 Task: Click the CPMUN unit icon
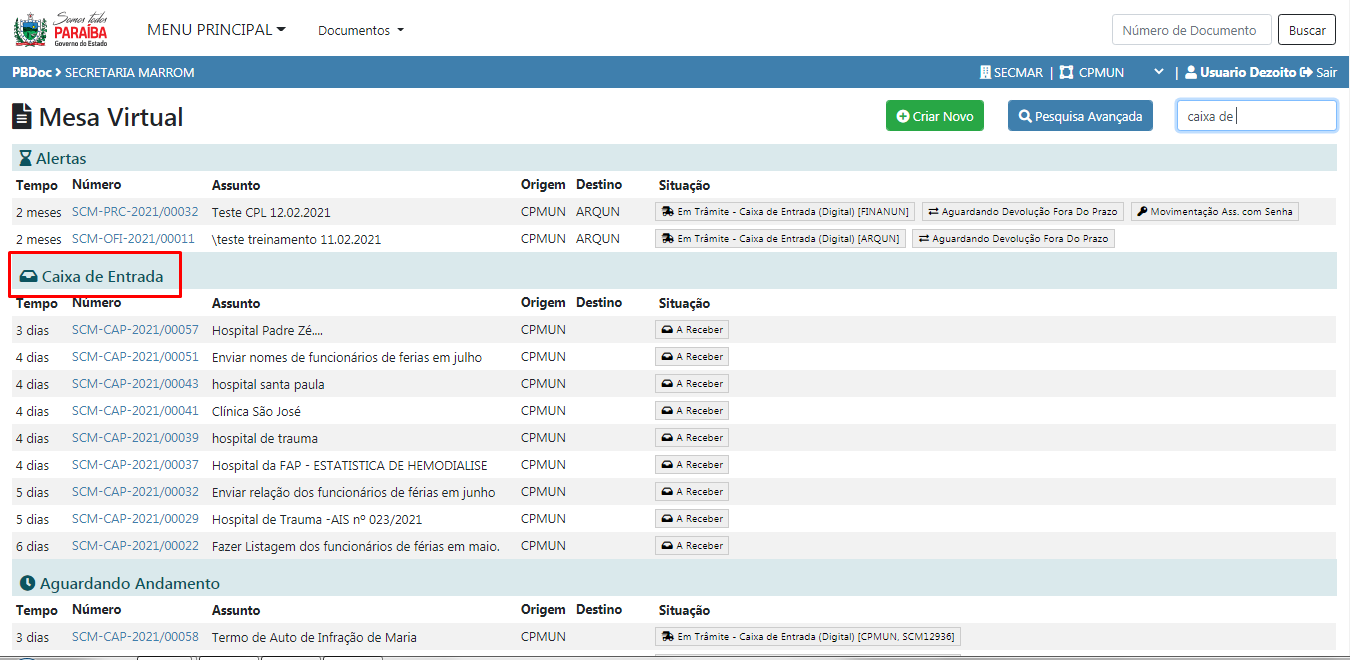click(1066, 72)
